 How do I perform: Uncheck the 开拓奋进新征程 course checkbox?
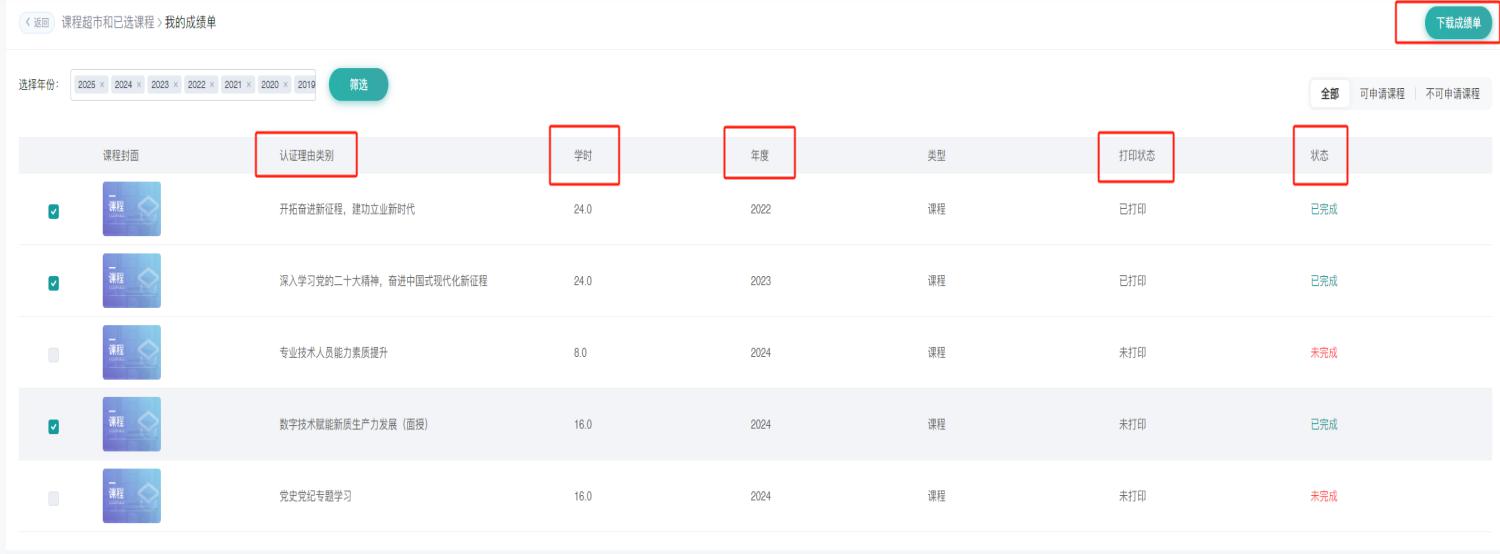click(x=54, y=211)
